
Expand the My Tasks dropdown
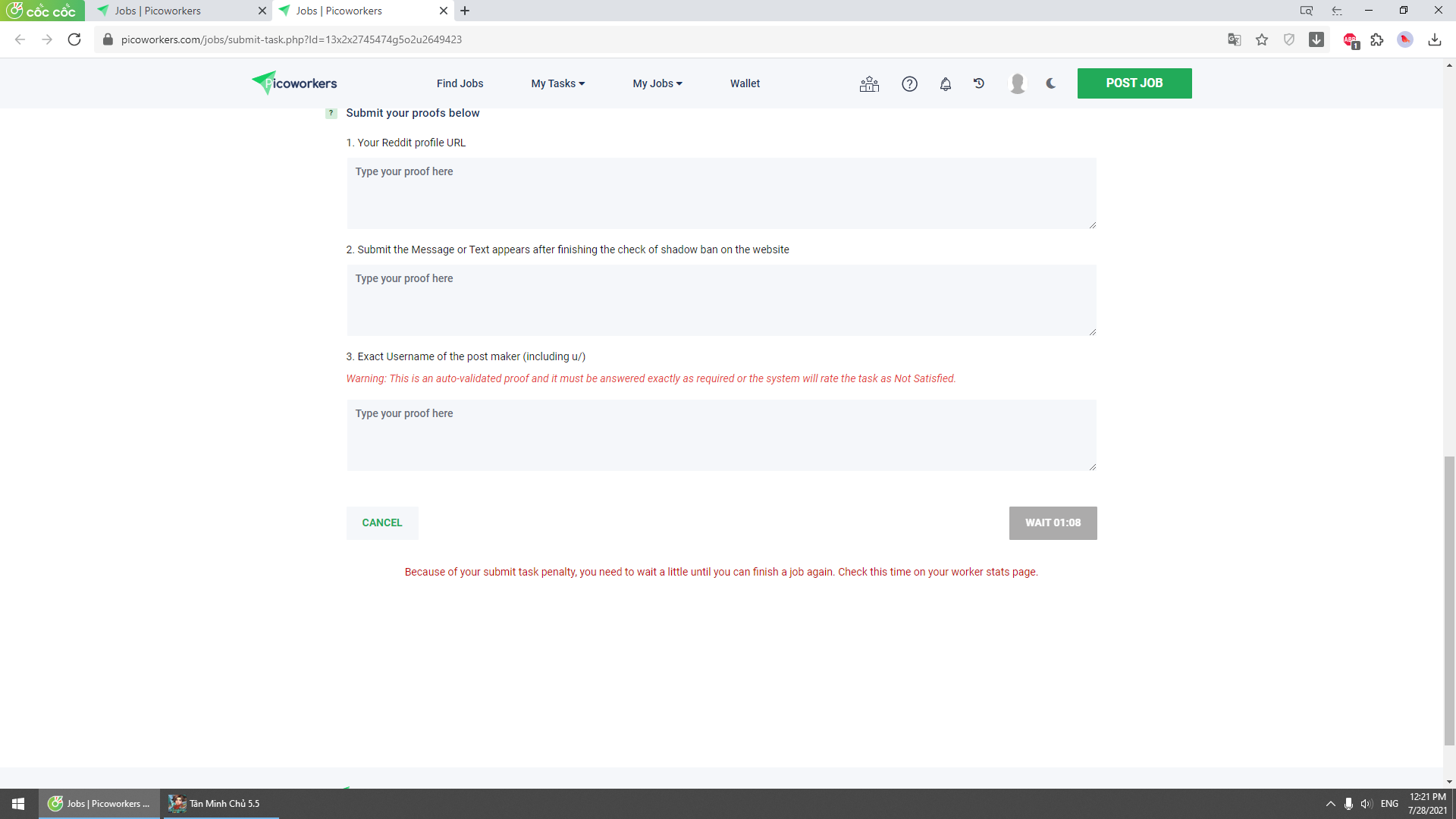coord(557,83)
